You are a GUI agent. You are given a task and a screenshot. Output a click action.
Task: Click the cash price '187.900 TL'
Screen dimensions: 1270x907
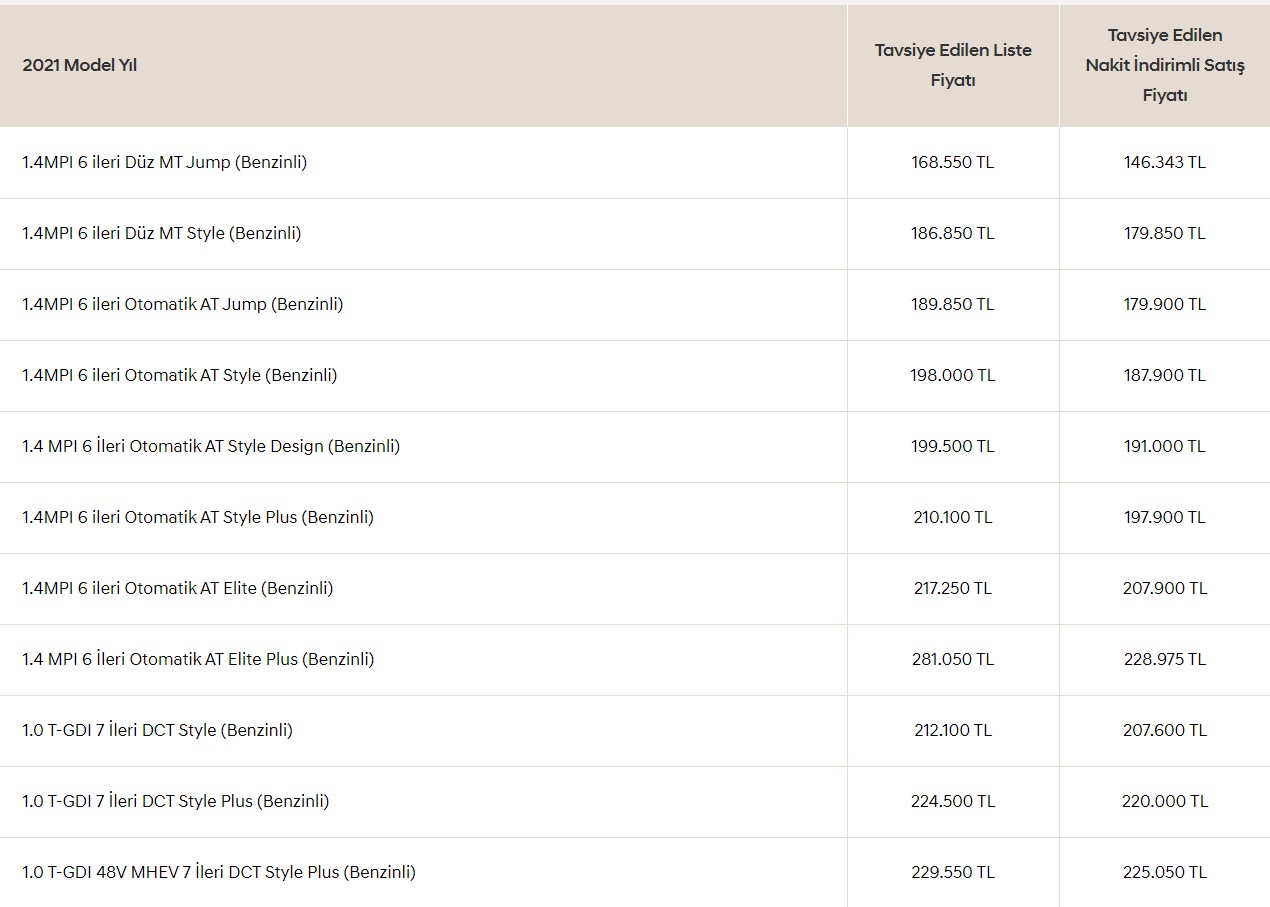point(1165,375)
